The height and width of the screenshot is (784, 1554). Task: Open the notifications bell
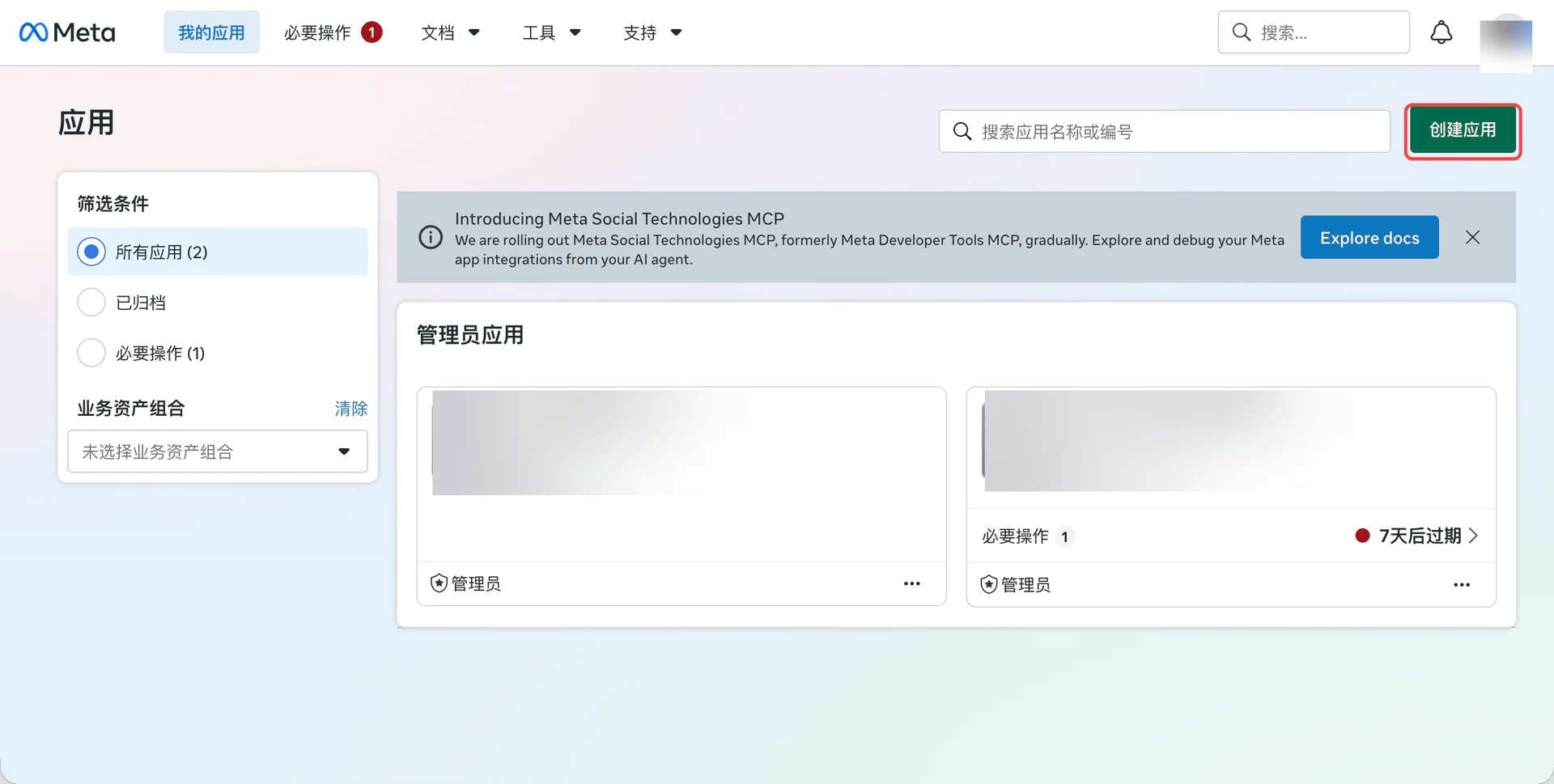coord(1441,32)
